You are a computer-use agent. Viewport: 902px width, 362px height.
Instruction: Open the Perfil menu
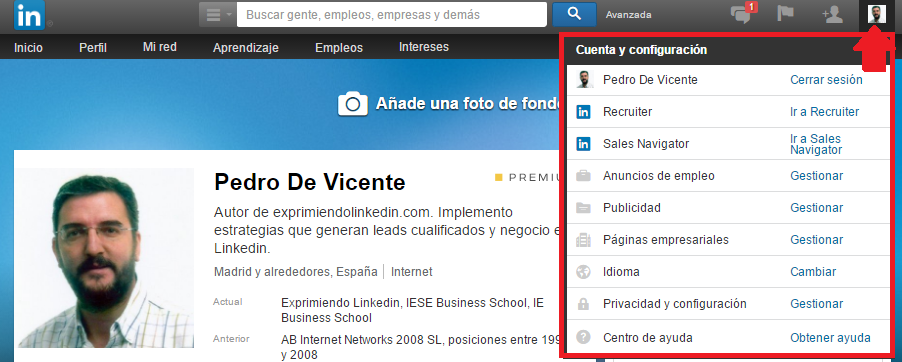[93, 48]
